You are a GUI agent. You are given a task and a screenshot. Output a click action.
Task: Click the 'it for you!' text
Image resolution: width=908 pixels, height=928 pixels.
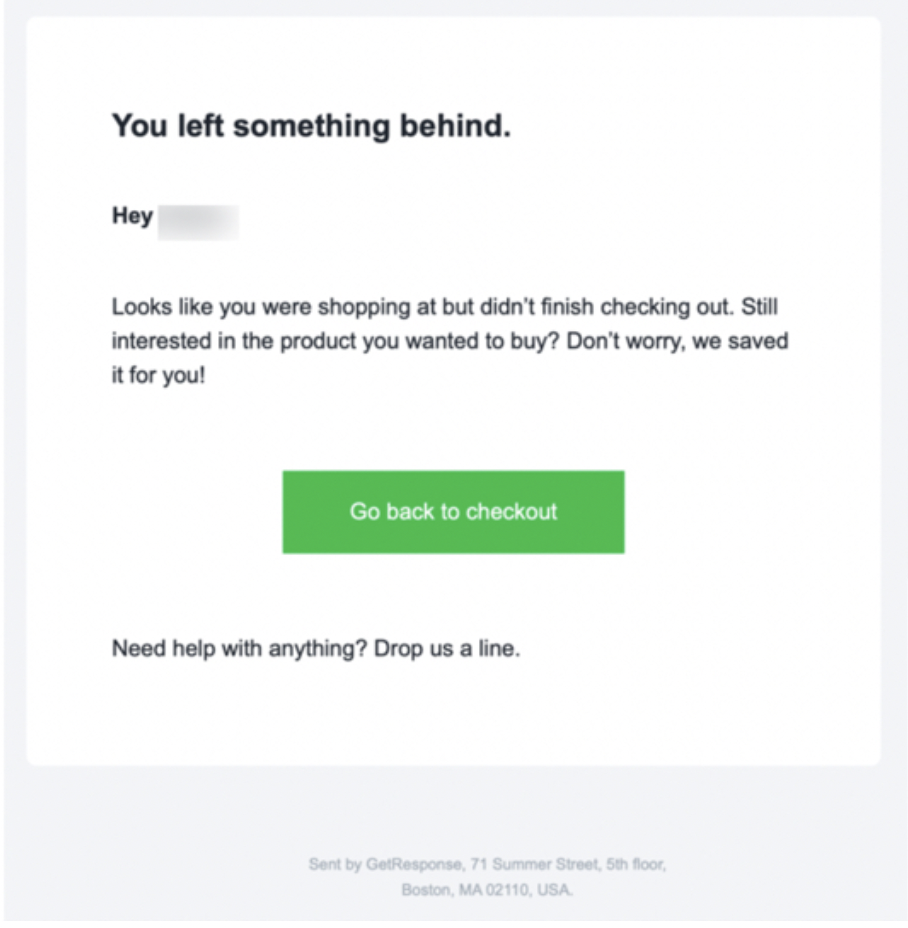[x=159, y=375]
